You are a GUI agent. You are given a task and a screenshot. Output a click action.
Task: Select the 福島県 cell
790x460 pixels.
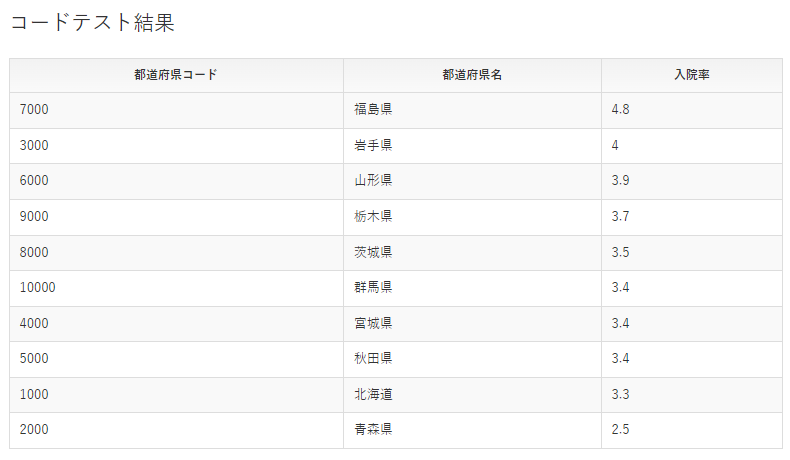[x=472, y=110]
